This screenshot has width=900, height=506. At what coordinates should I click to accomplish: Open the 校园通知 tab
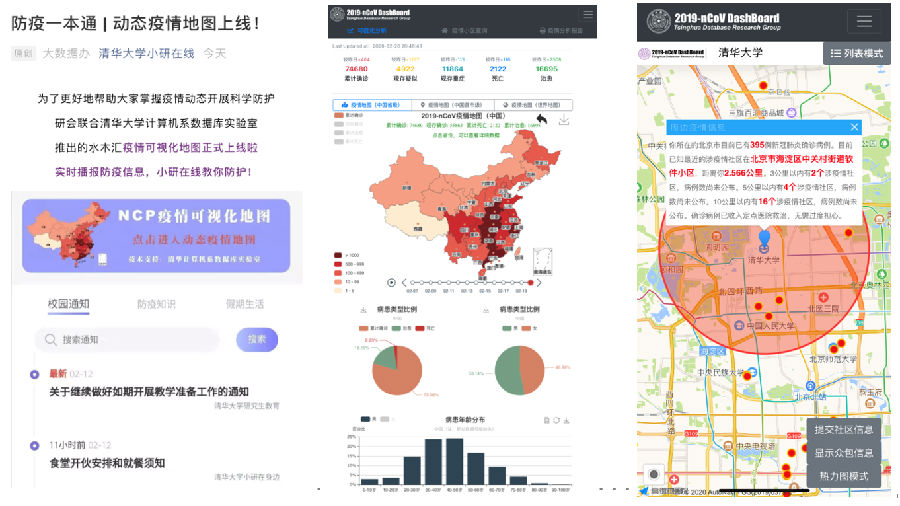tap(68, 304)
